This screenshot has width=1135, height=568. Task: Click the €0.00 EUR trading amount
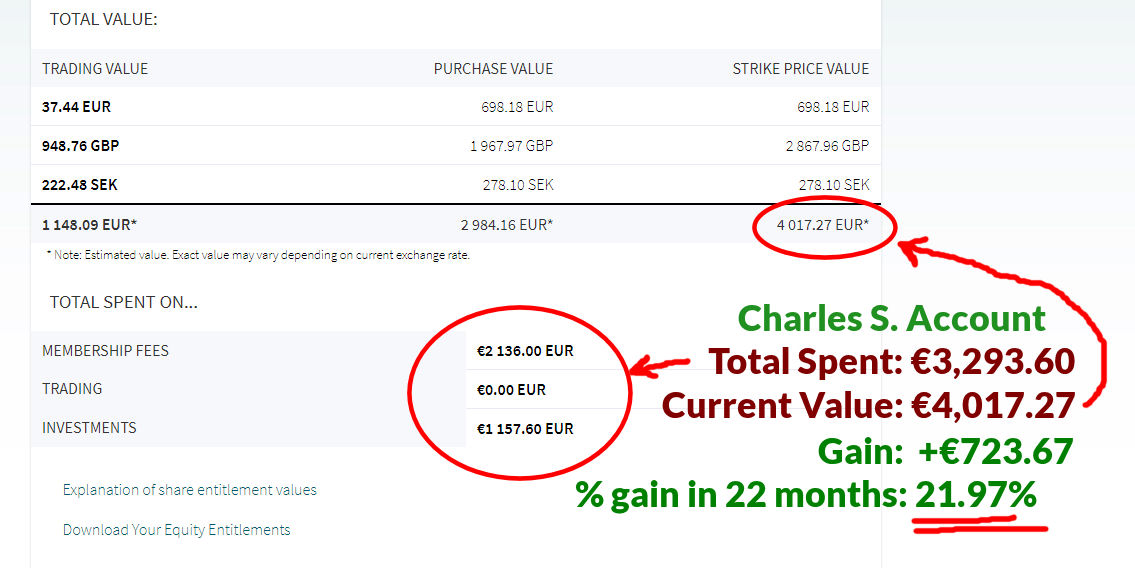[x=511, y=390]
